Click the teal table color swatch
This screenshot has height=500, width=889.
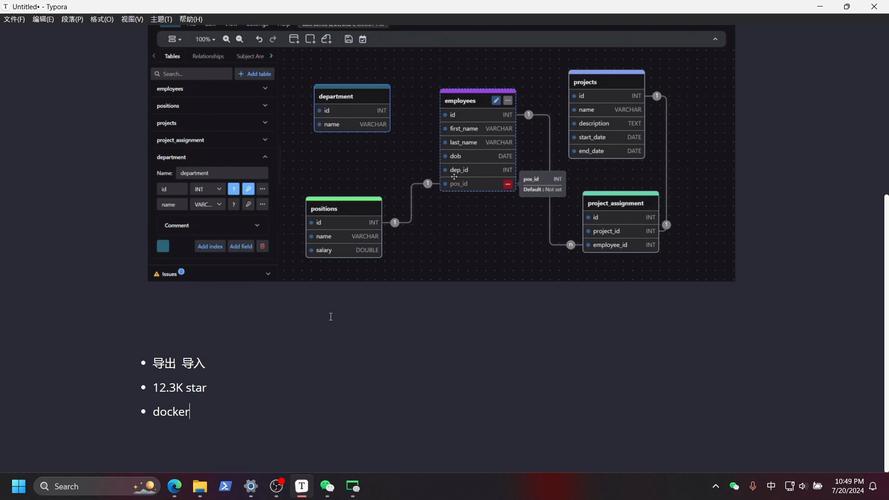163,246
